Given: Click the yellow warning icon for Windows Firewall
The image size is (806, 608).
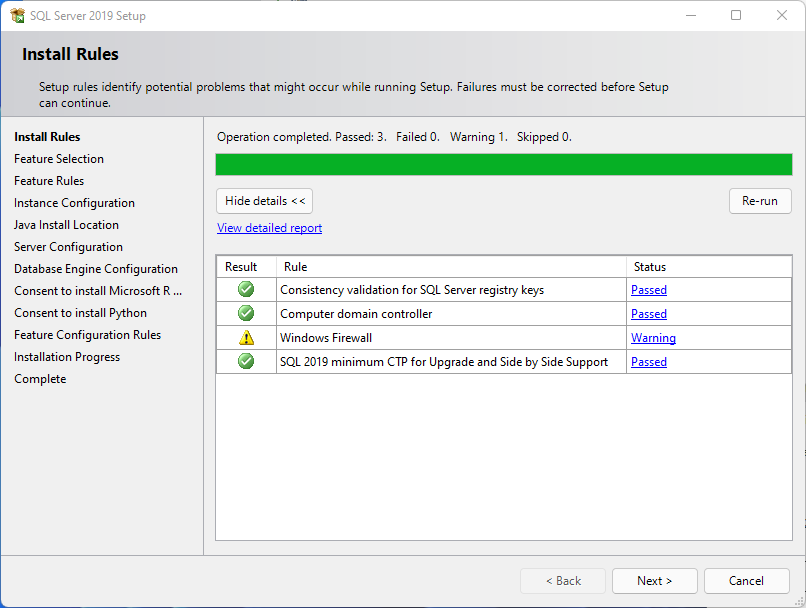Looking at the screenshot, I should [246, 338].
